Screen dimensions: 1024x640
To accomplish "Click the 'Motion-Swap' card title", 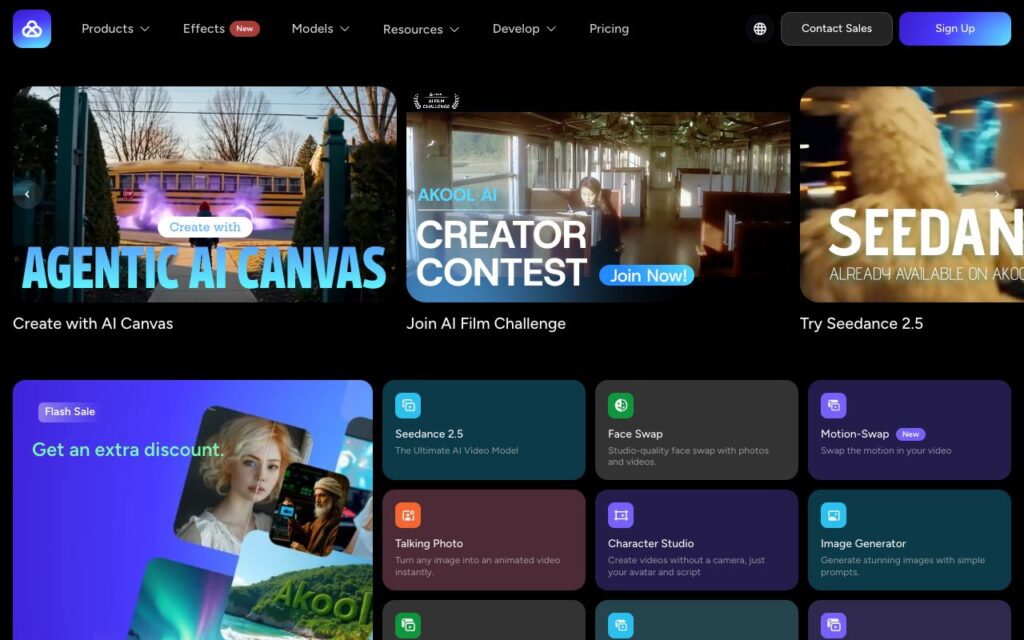I will 855,434.
